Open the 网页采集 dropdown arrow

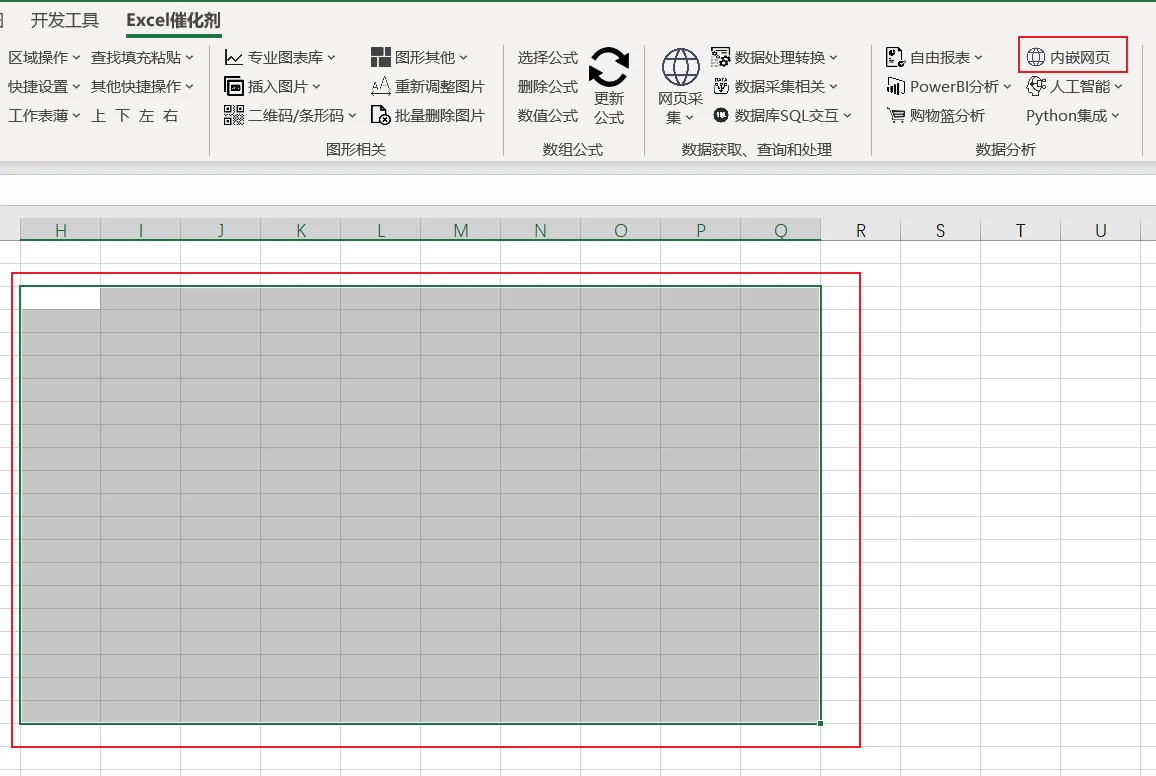(x=689, y=118)
